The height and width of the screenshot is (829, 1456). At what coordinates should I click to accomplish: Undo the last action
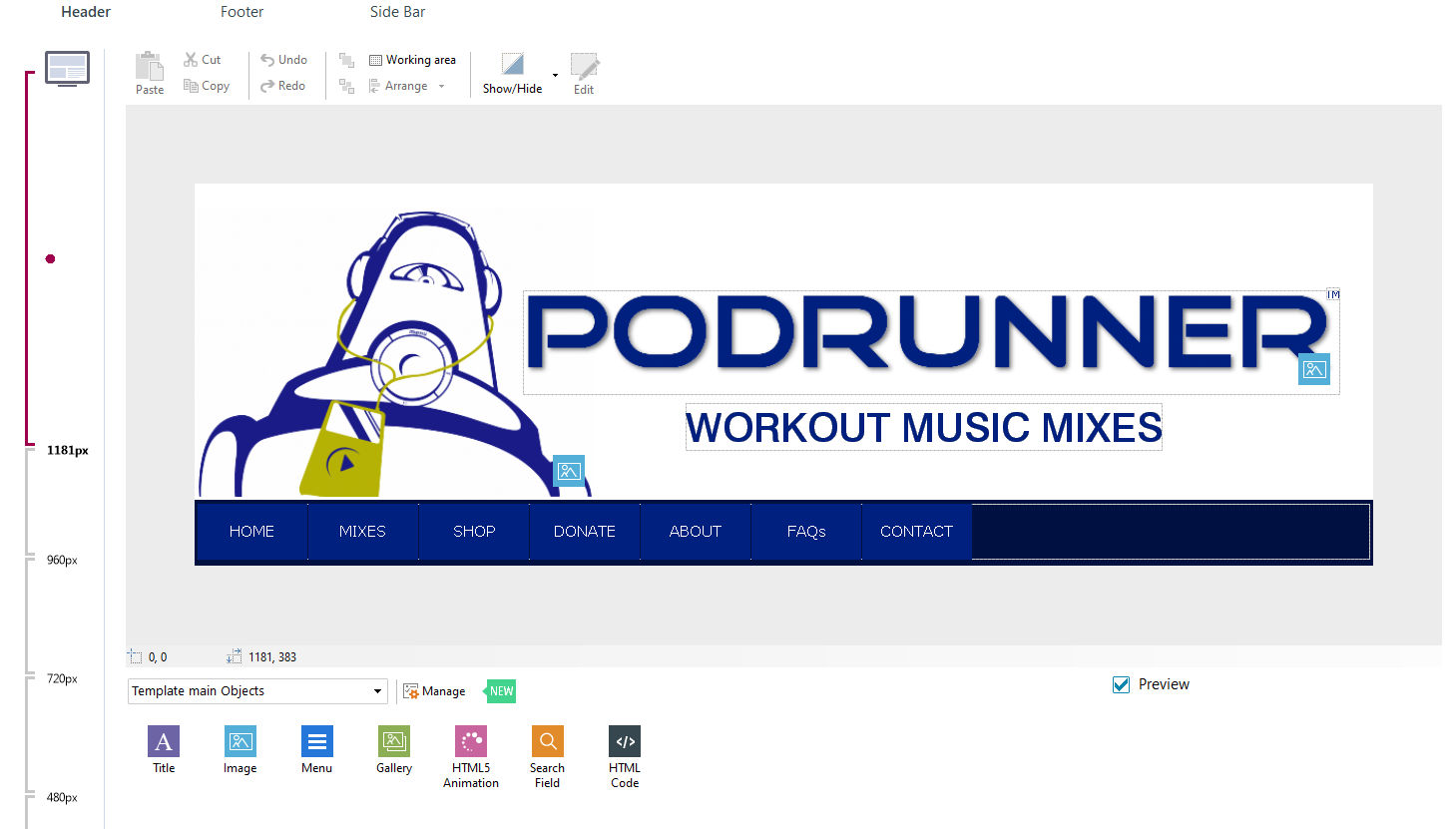(283, 60)
